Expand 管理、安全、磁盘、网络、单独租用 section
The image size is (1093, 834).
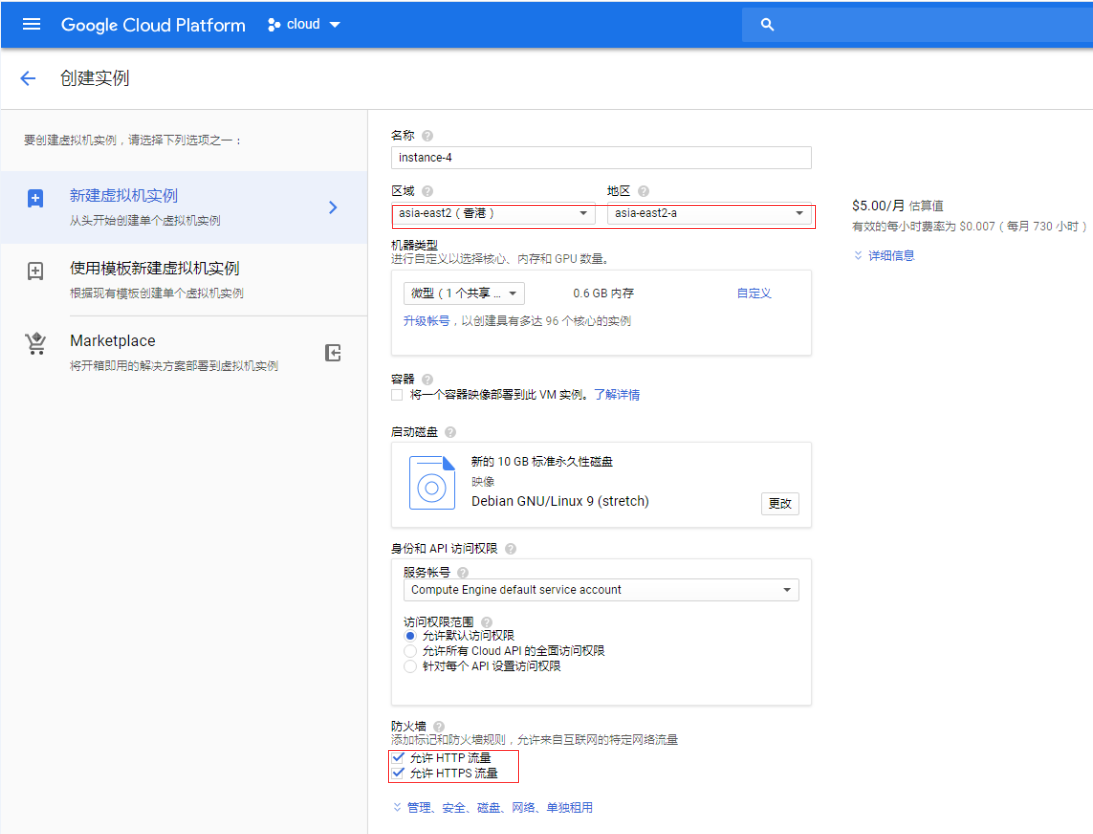[493, 808]
